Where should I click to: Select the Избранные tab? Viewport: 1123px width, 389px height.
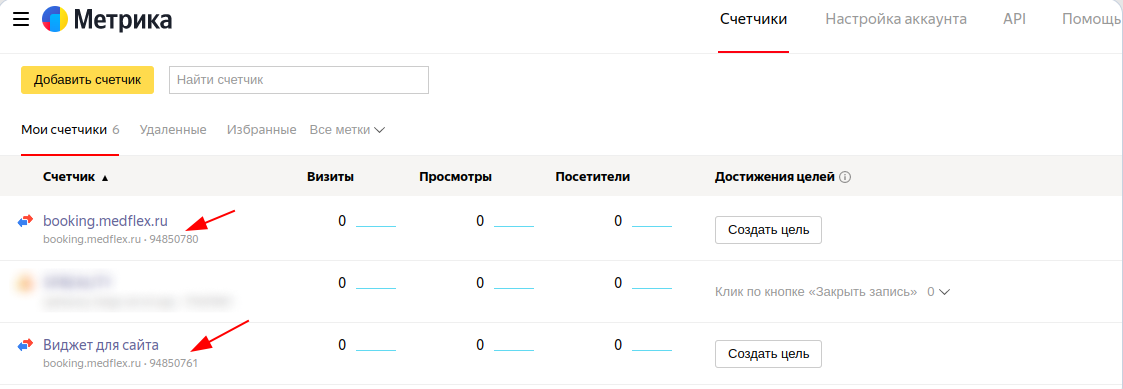261,130
